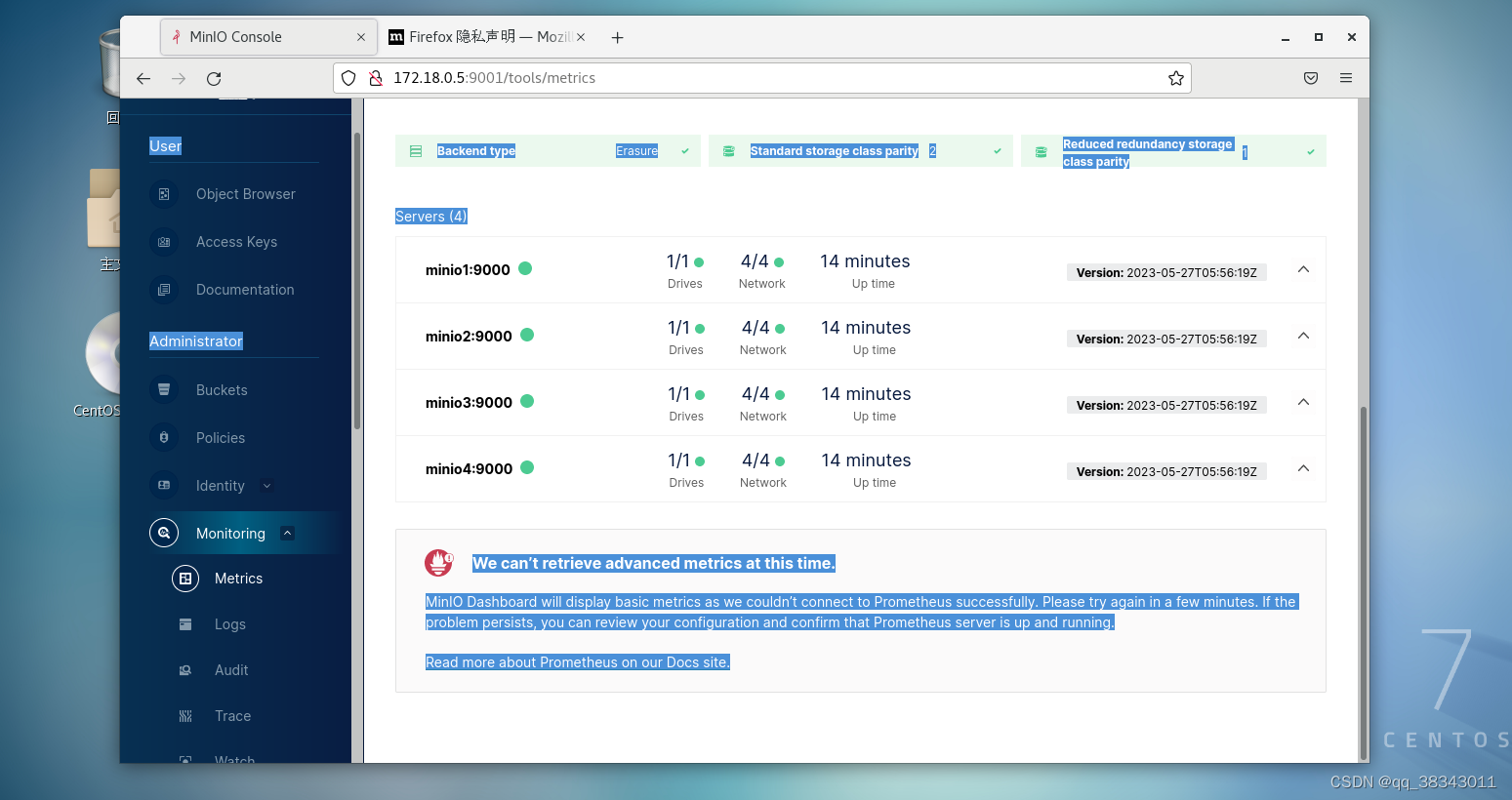
Task: Click the Buckets sidebar icon
Action: coord(164,390)
